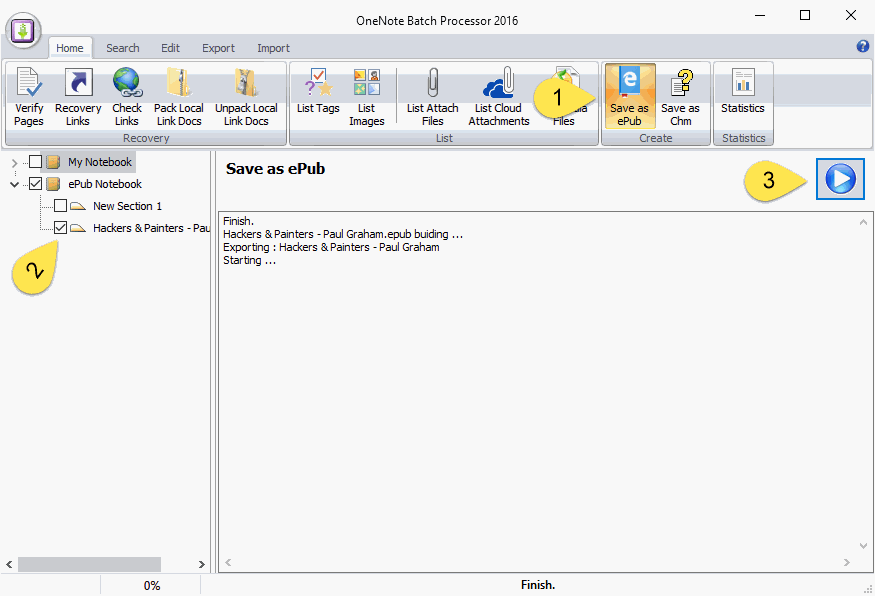The height and width of the screenshot is (596, 875).
Task: Click the My Notebook notebook icon
Action: tap(53, 162)
